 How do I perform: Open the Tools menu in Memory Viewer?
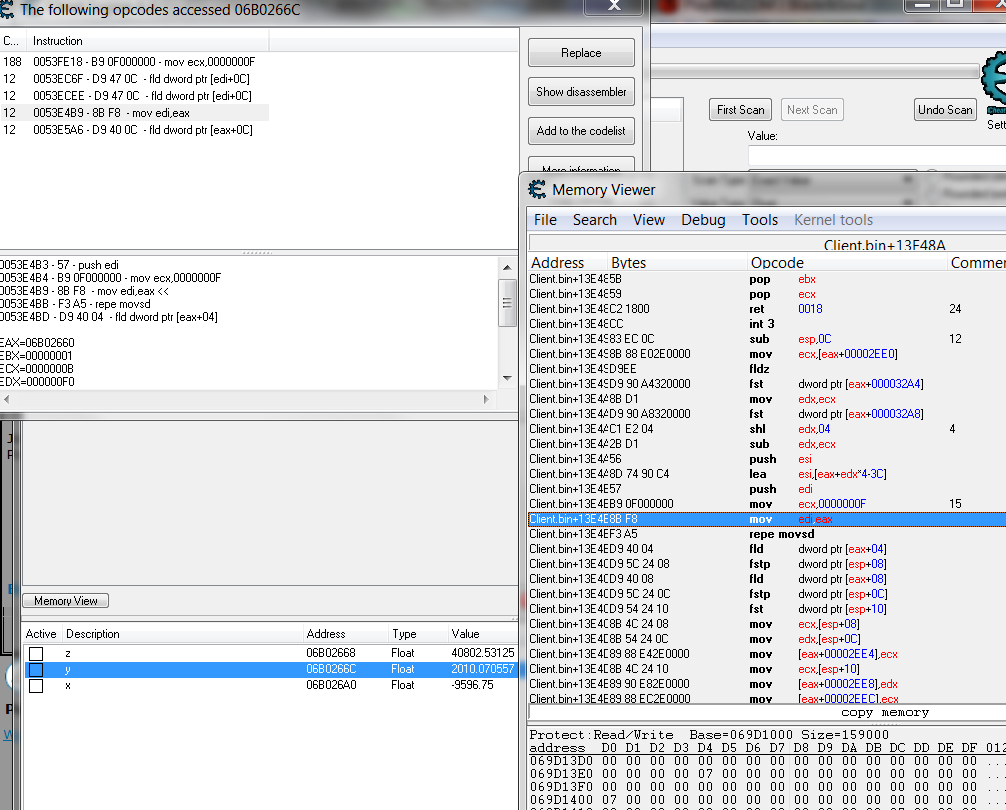pos(759,220)
